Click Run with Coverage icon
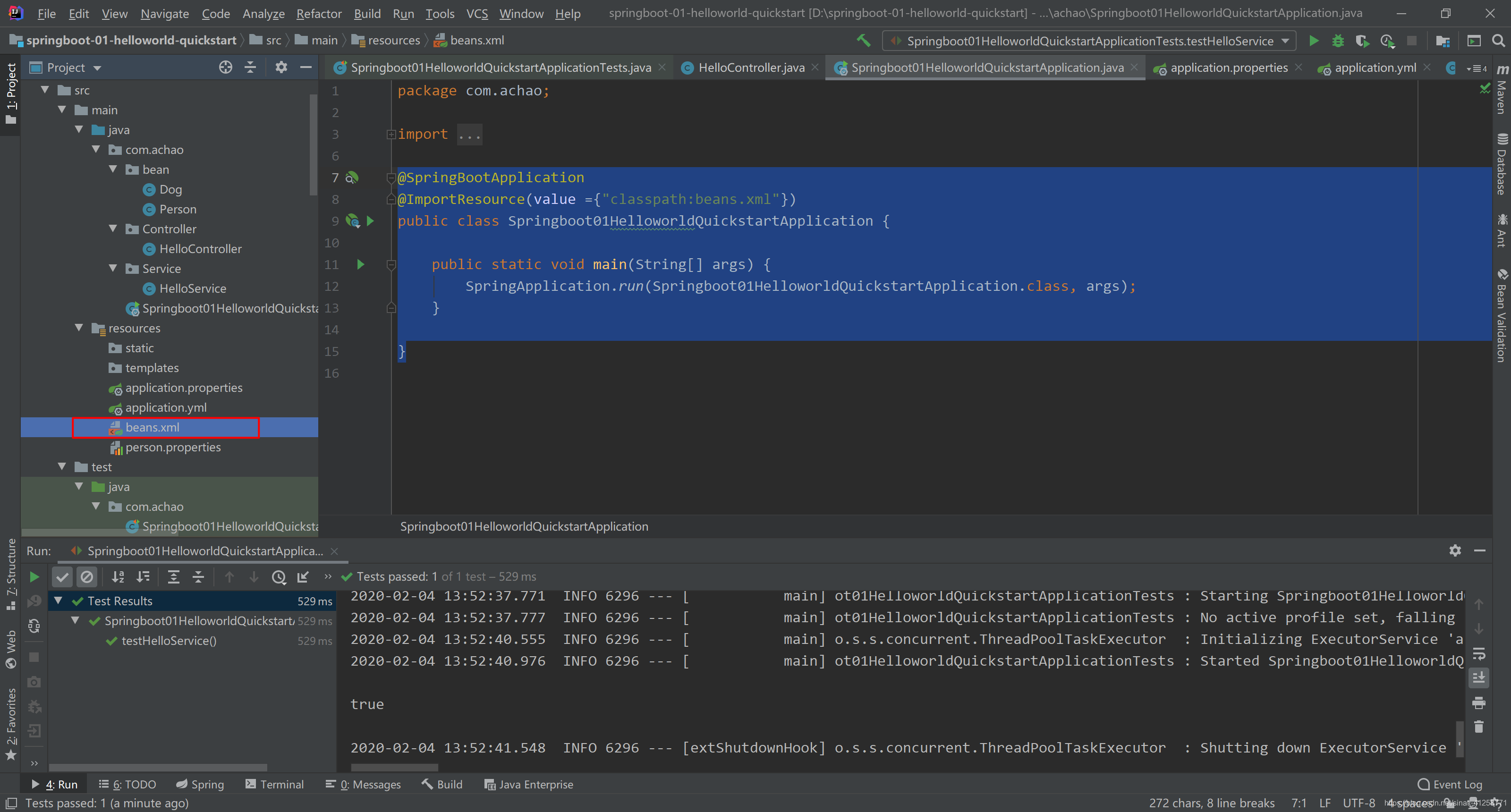 (x=1362, y=41)
